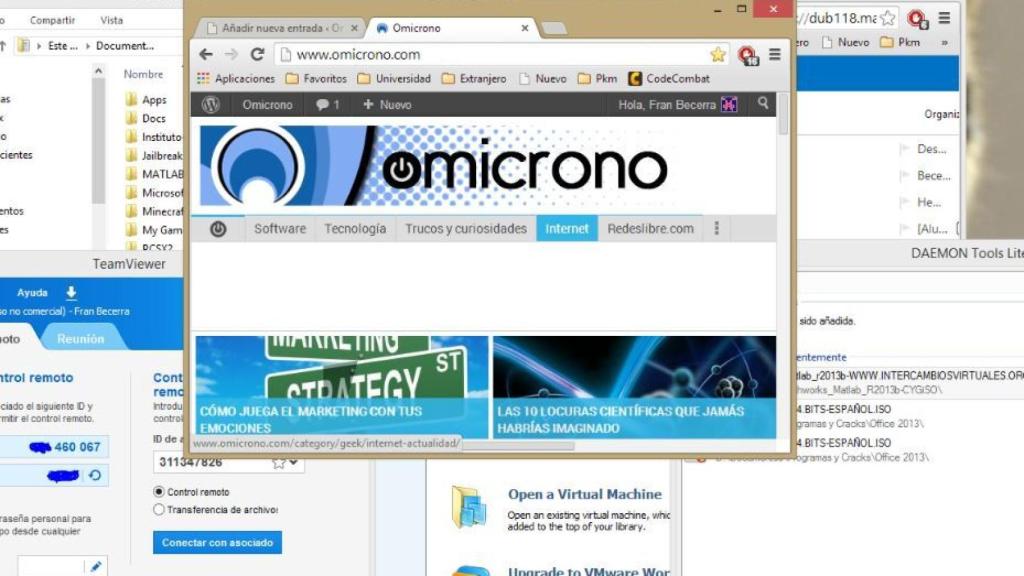Select the Control remoto radio button
This screenshot has width=1024, height=576.
coord(159,492)
